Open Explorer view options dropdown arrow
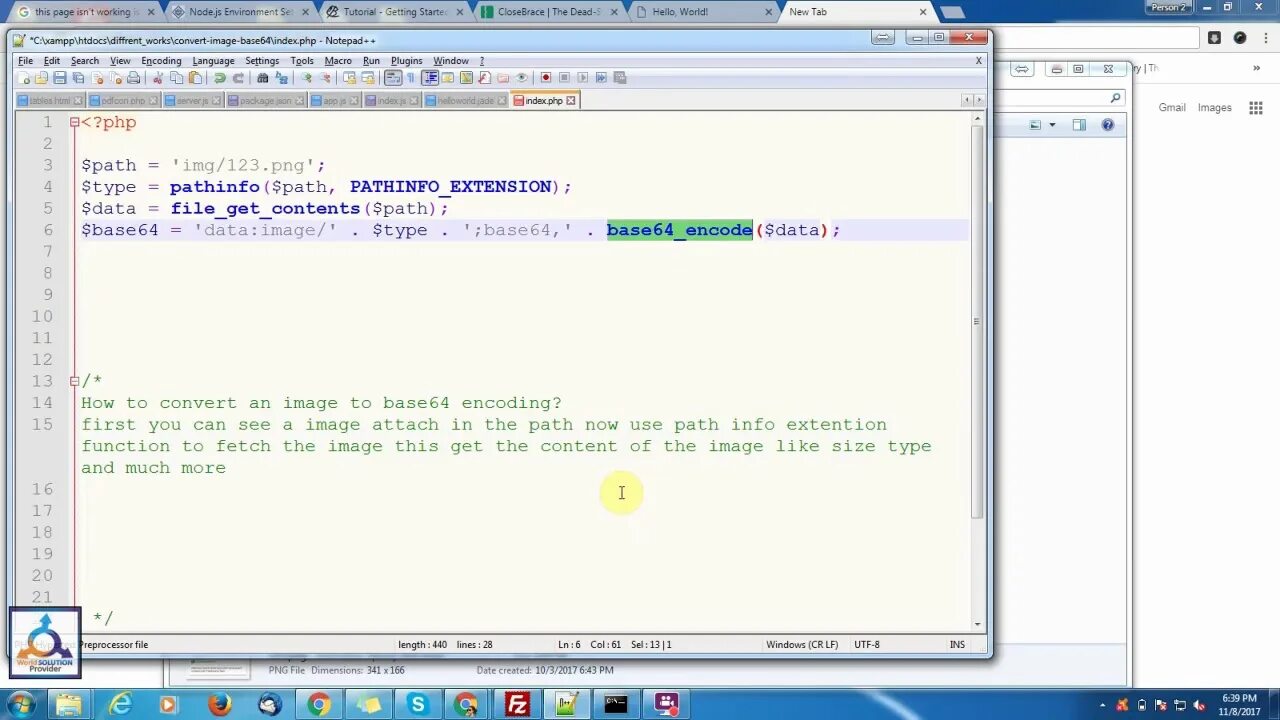Screen dimensions: 1280x720 pyautogui.click(x=1052, y=125)
